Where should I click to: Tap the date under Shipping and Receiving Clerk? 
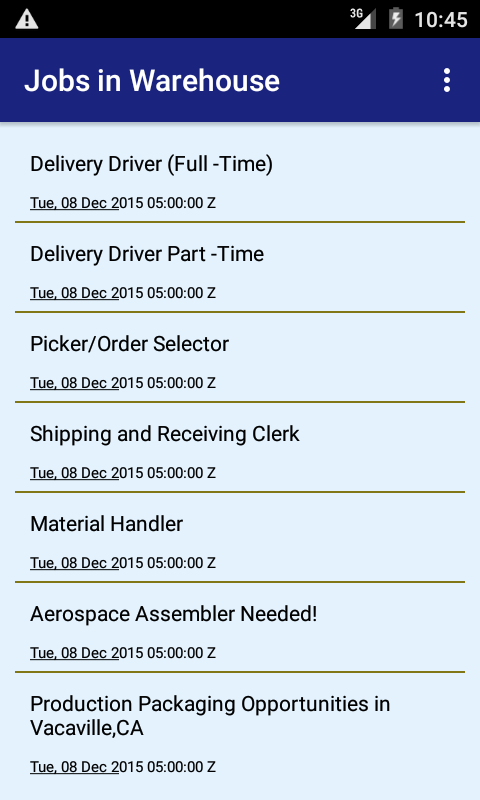pyautogui.click(x=123, y=473)
